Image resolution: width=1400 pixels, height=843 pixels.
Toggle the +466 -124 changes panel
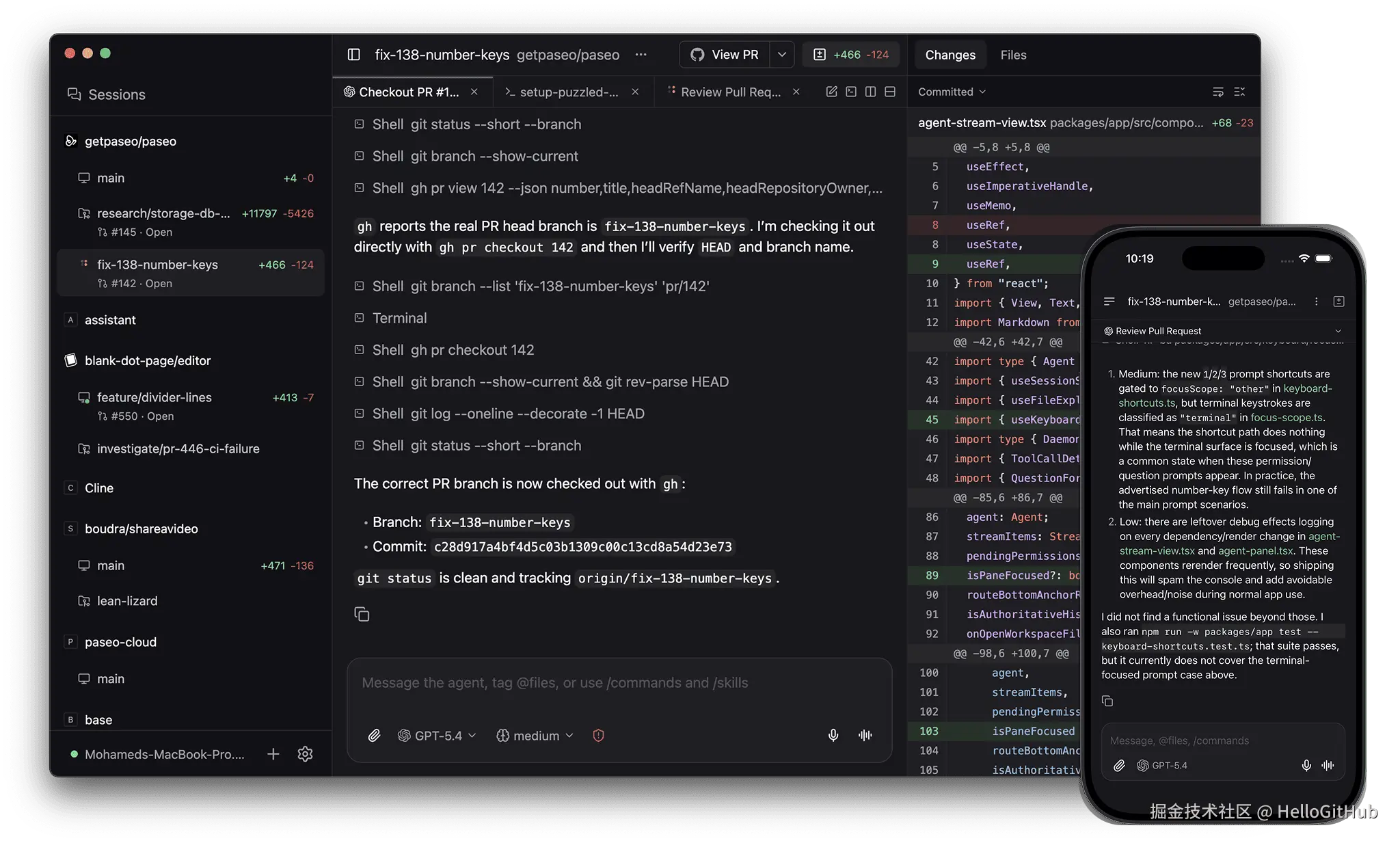tap(850, 55)
